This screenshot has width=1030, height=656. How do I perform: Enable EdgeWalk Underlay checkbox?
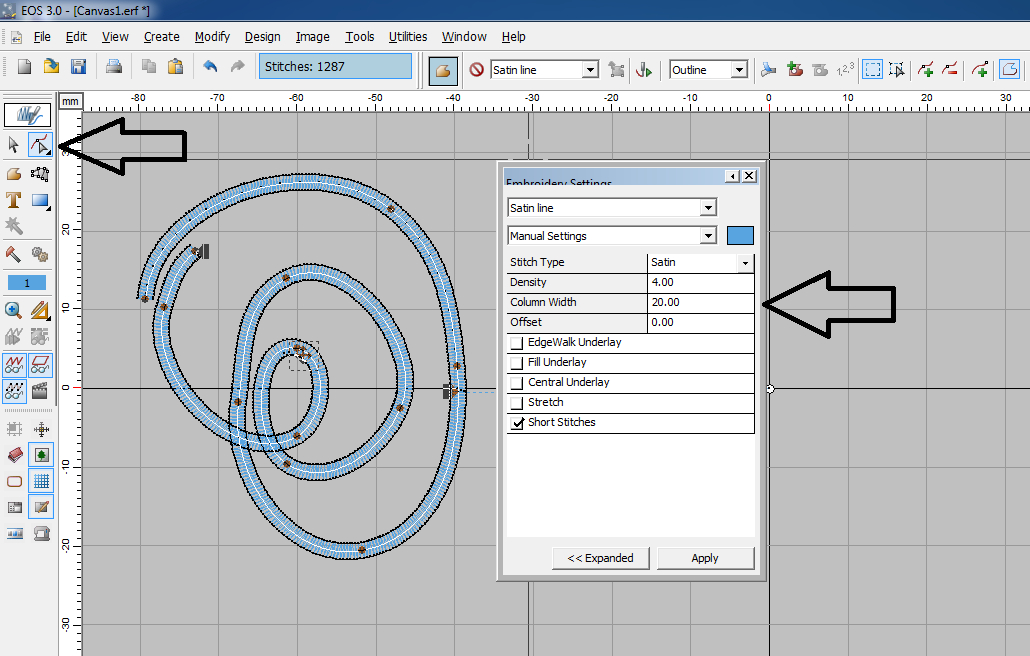517,343
